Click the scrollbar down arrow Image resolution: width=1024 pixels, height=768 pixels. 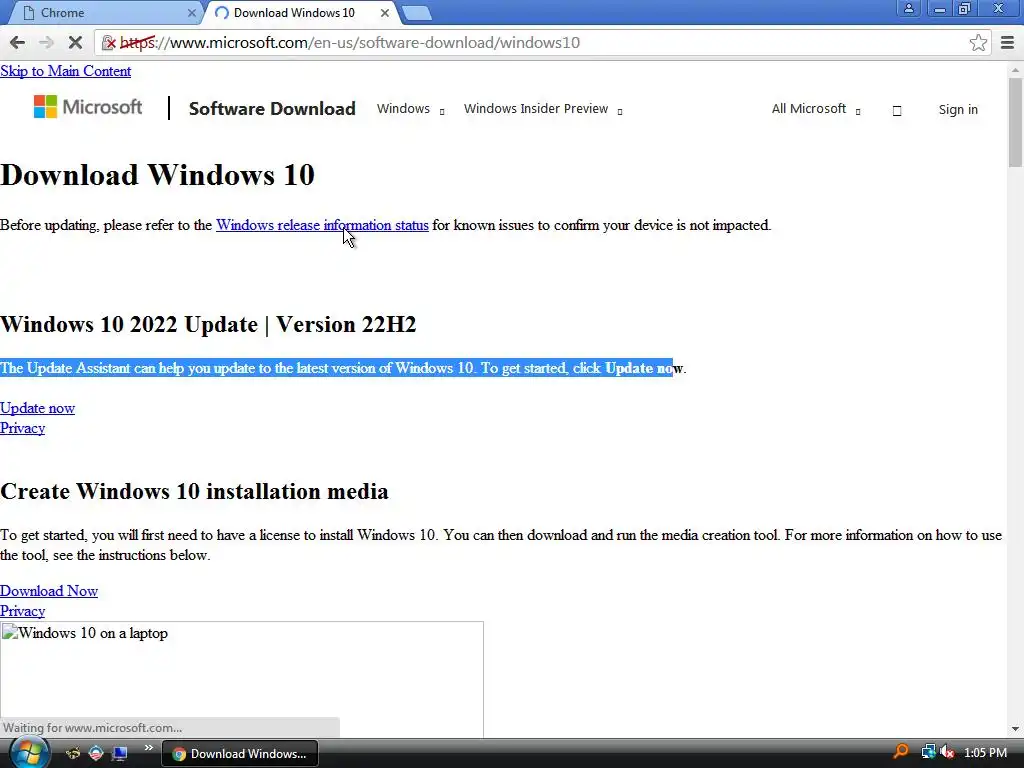coord(1015,729)
